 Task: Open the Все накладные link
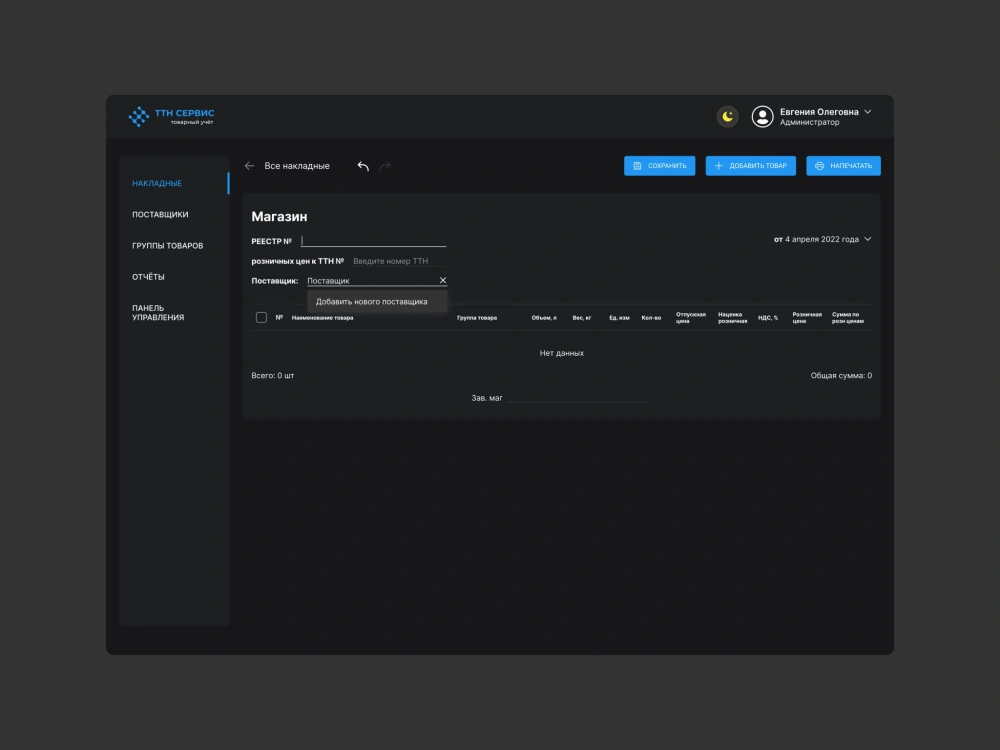(297, 166)
